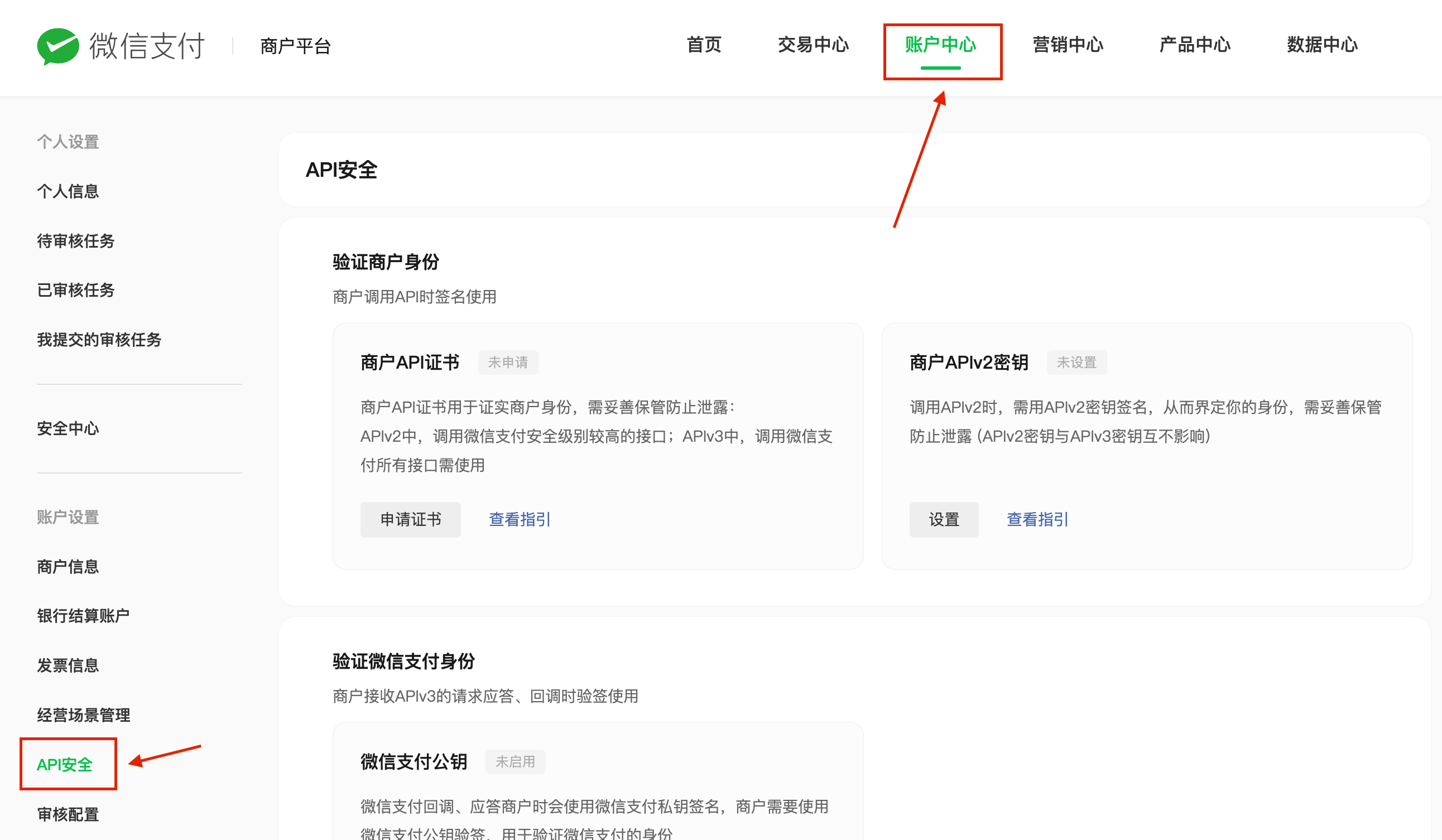Open 经营场景管理 in sidebar

pyautogui.click(x=84, y=715)
